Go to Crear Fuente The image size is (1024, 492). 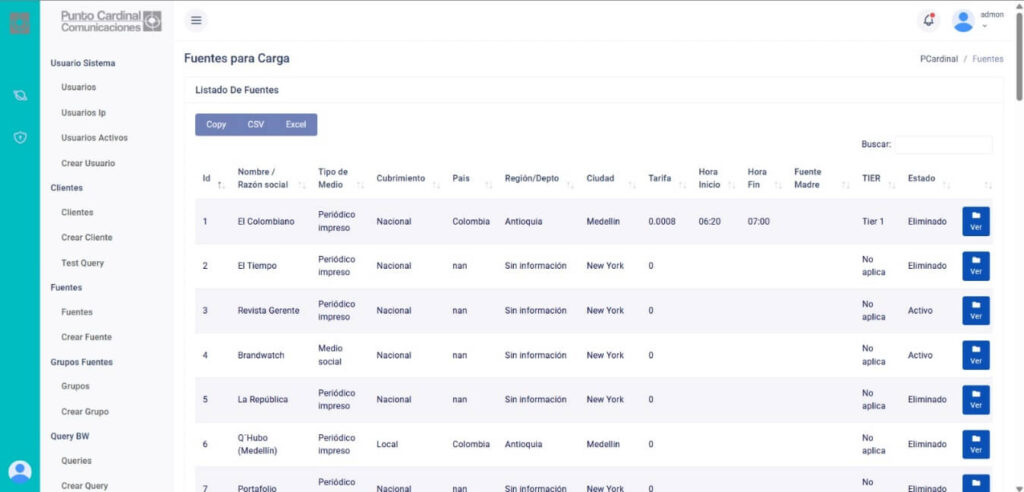point(86,337)
